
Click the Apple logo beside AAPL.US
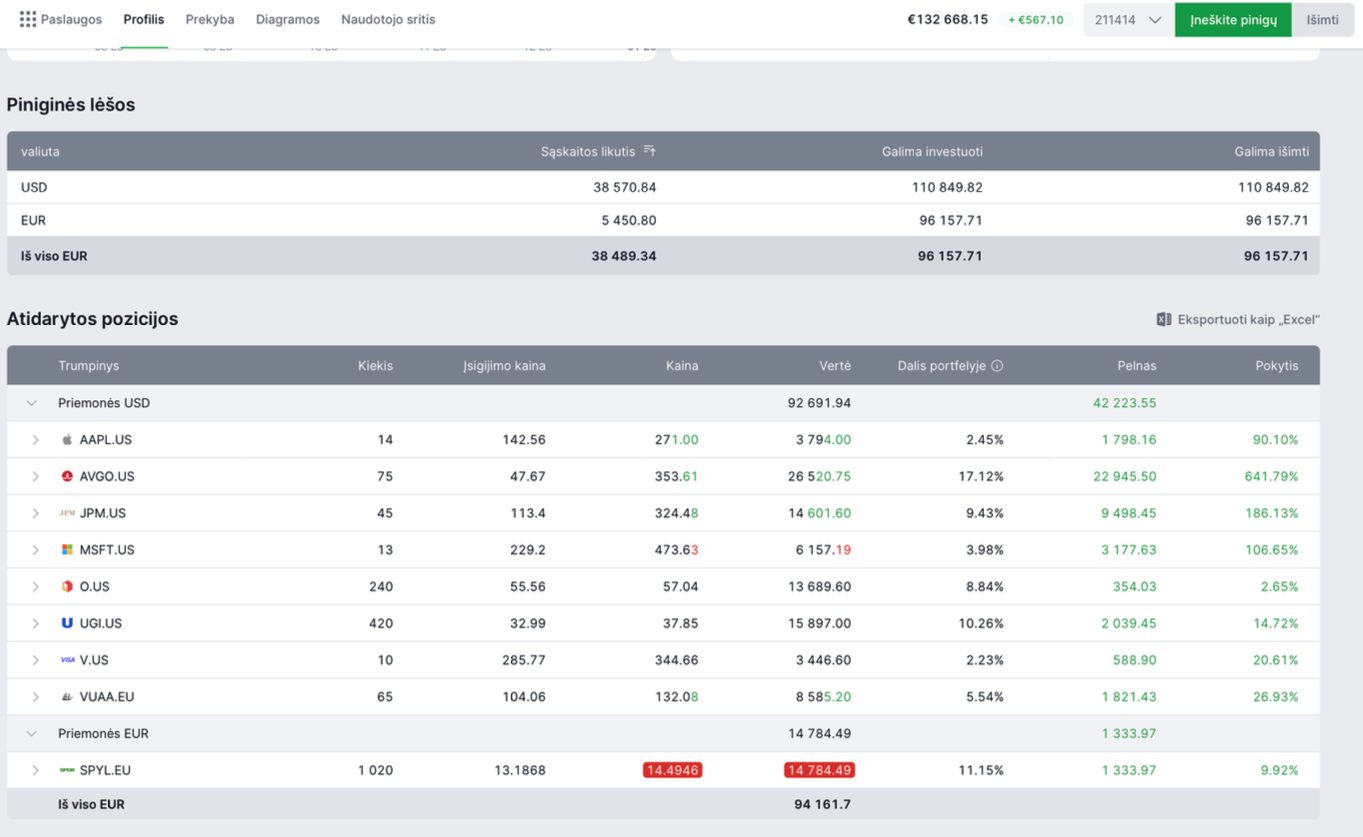[x=67, y=440]
